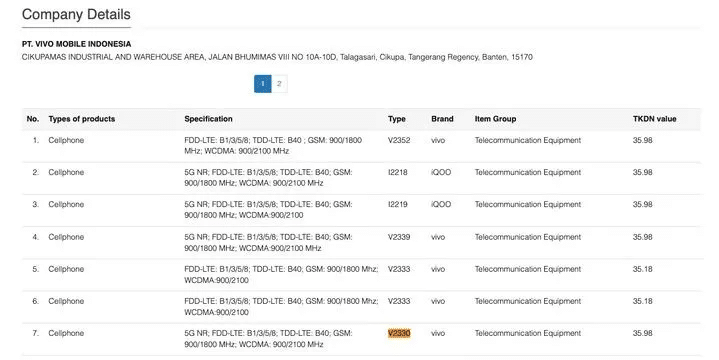Click Cellphone in row 6
Image resolution: width=719 pixels, height=360 pixels.
pos(66,301)
